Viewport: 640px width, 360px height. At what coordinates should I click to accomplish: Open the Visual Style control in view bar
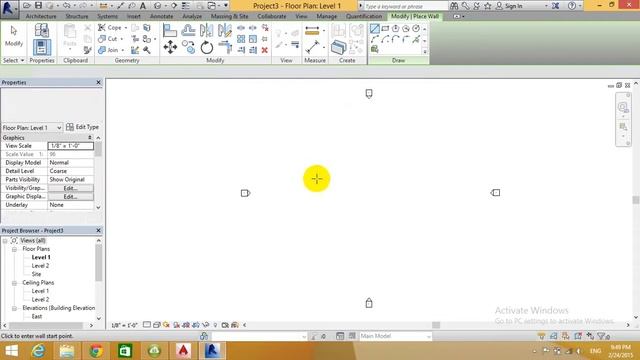[157, 325]
